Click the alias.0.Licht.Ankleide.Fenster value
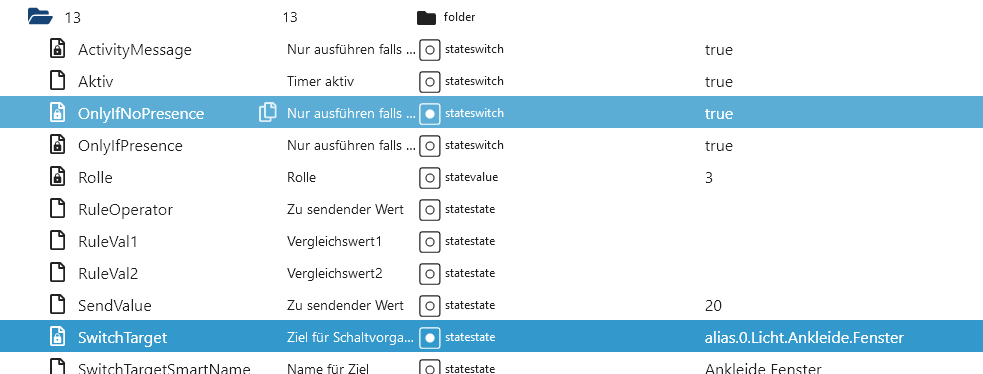This screenshot has height=374, width=983. 804,338
